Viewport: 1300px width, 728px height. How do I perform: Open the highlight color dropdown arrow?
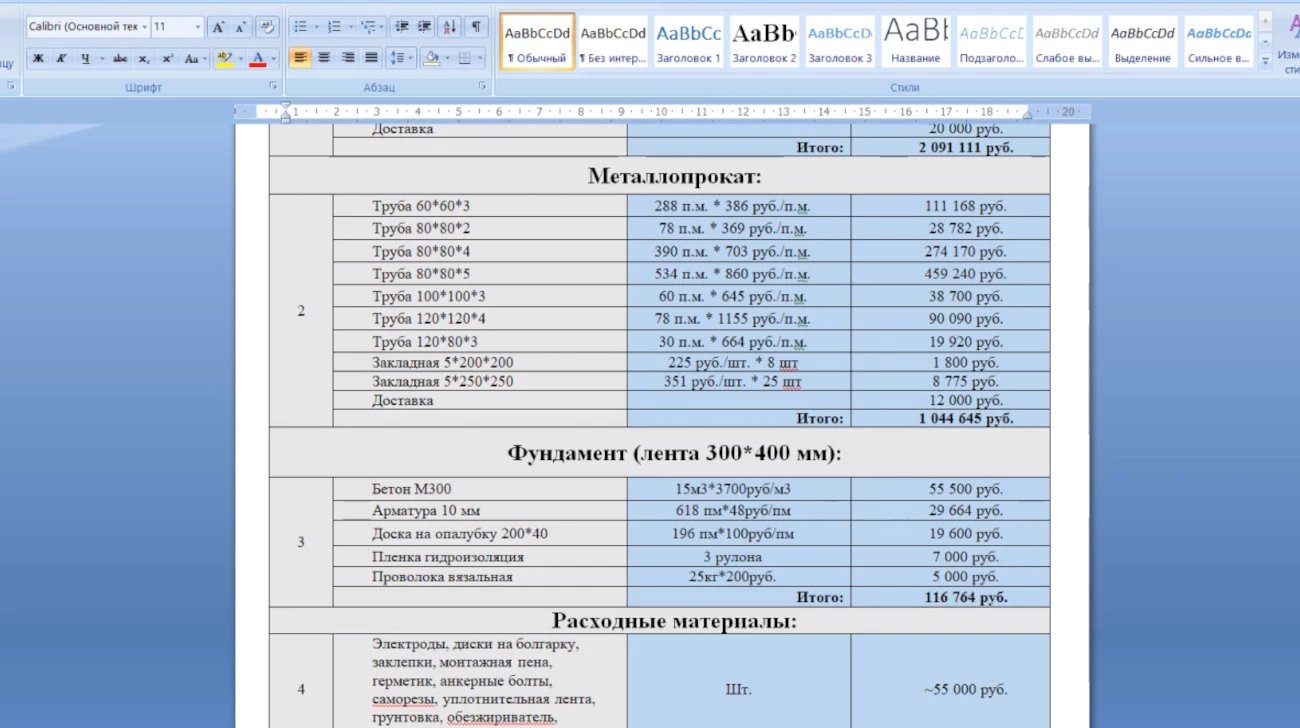pos(240,59)
